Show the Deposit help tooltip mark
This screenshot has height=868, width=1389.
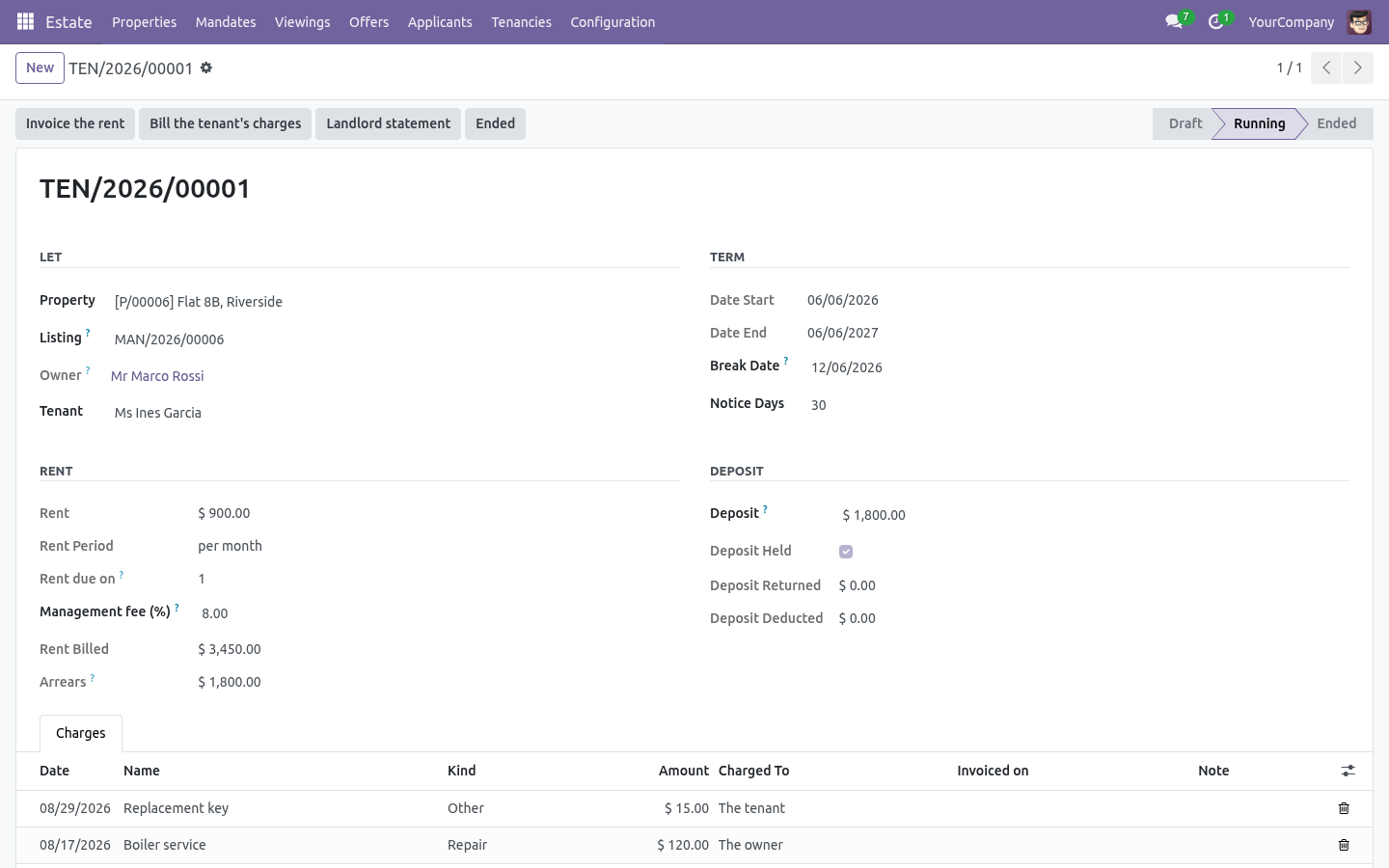pos(765,508)
